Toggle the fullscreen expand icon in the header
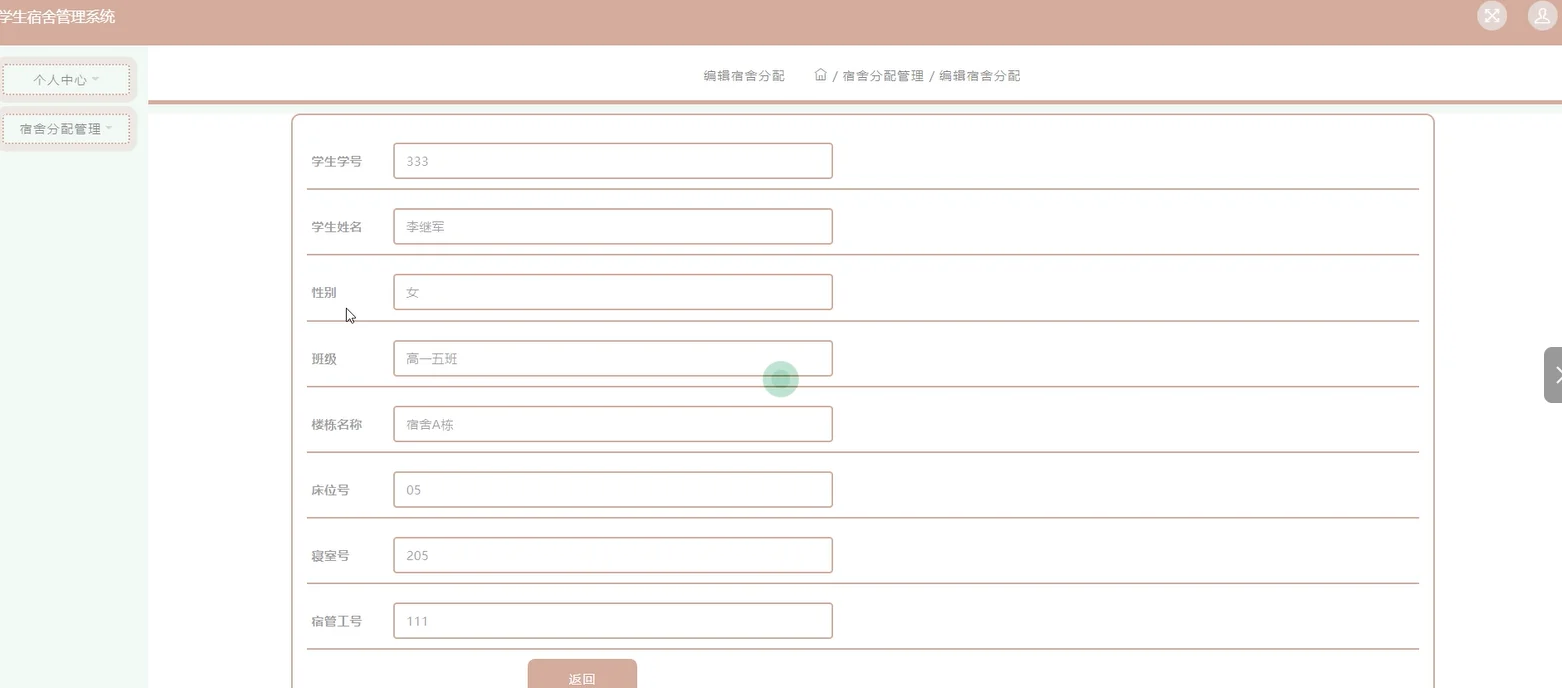Screen dimensions: 1562x688 1491,16
